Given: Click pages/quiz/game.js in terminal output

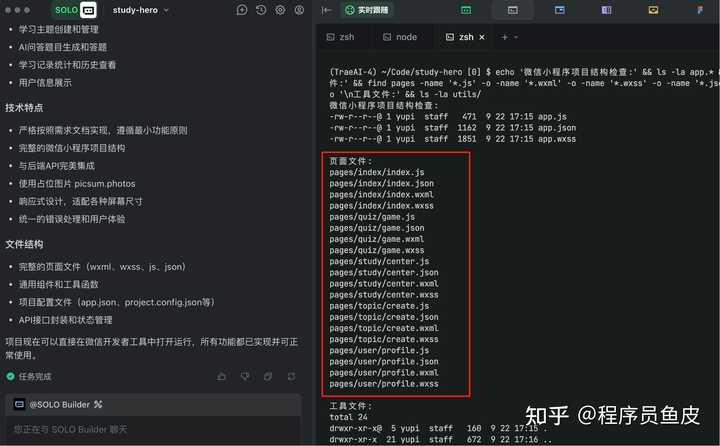Looking at the screenshot, I should (x=372, y=217).
